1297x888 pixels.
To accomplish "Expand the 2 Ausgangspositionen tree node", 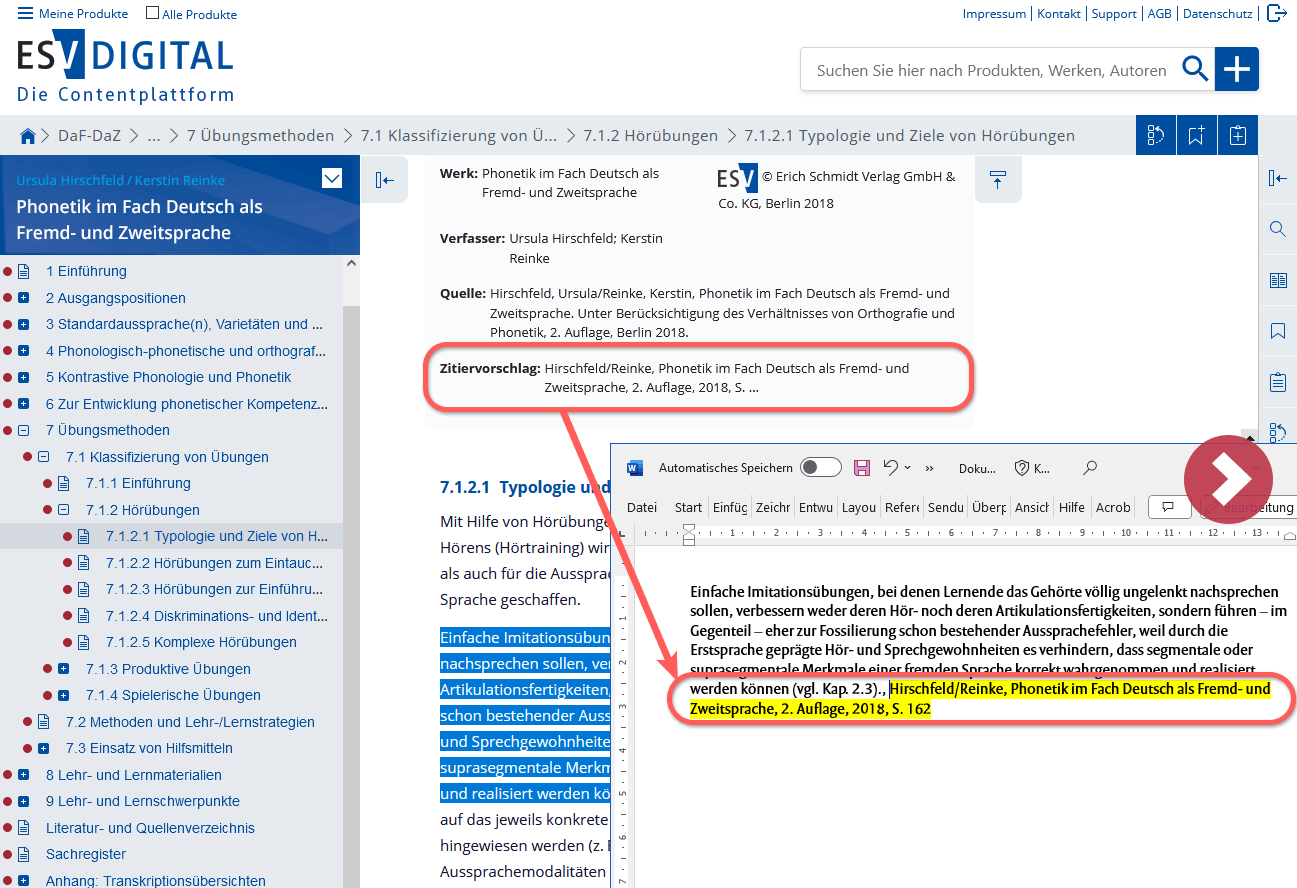I will pyautogui.click(x=24, y=298).
